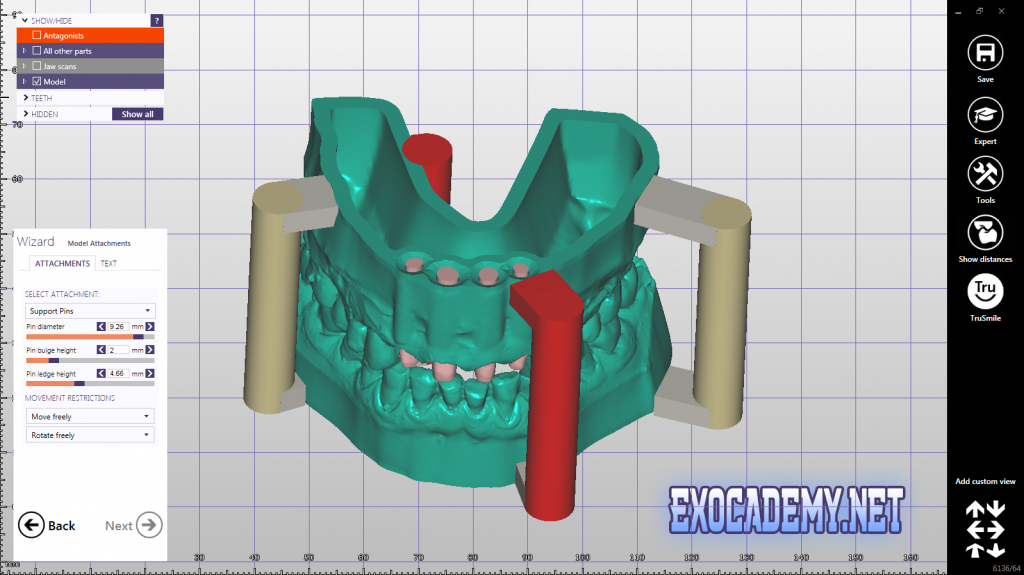Decrease Pin bulge height with left arrow
The image size is (1024, 575).
coord(101,350)
